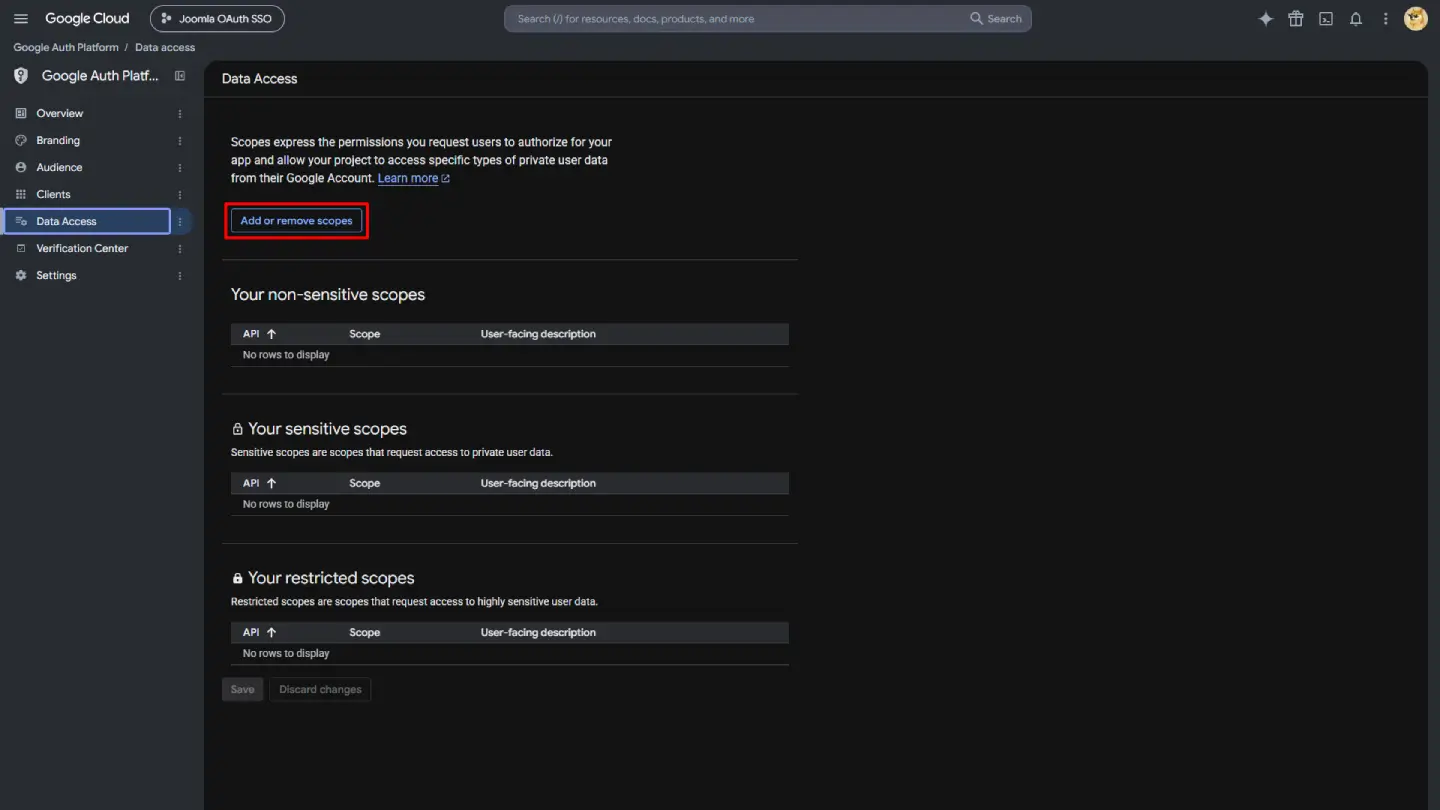Click the Branding more options dots
Image resolution: width=1440 pixels, height=810 pixels.
click(180, 141)
